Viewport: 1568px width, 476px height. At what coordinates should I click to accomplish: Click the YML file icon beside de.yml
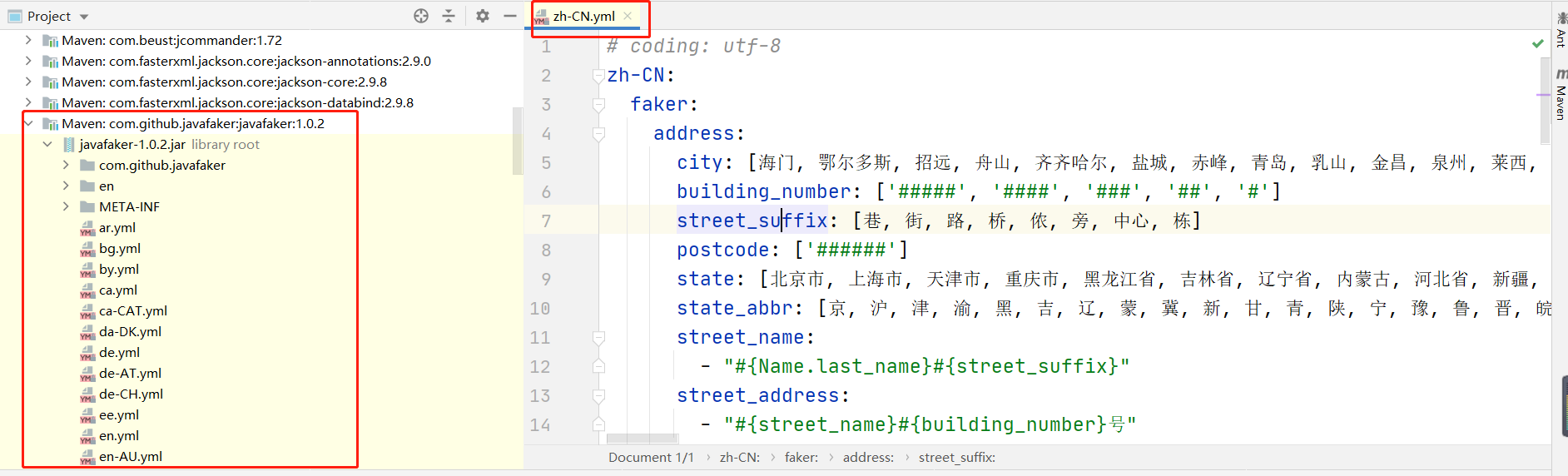point(87,353)
